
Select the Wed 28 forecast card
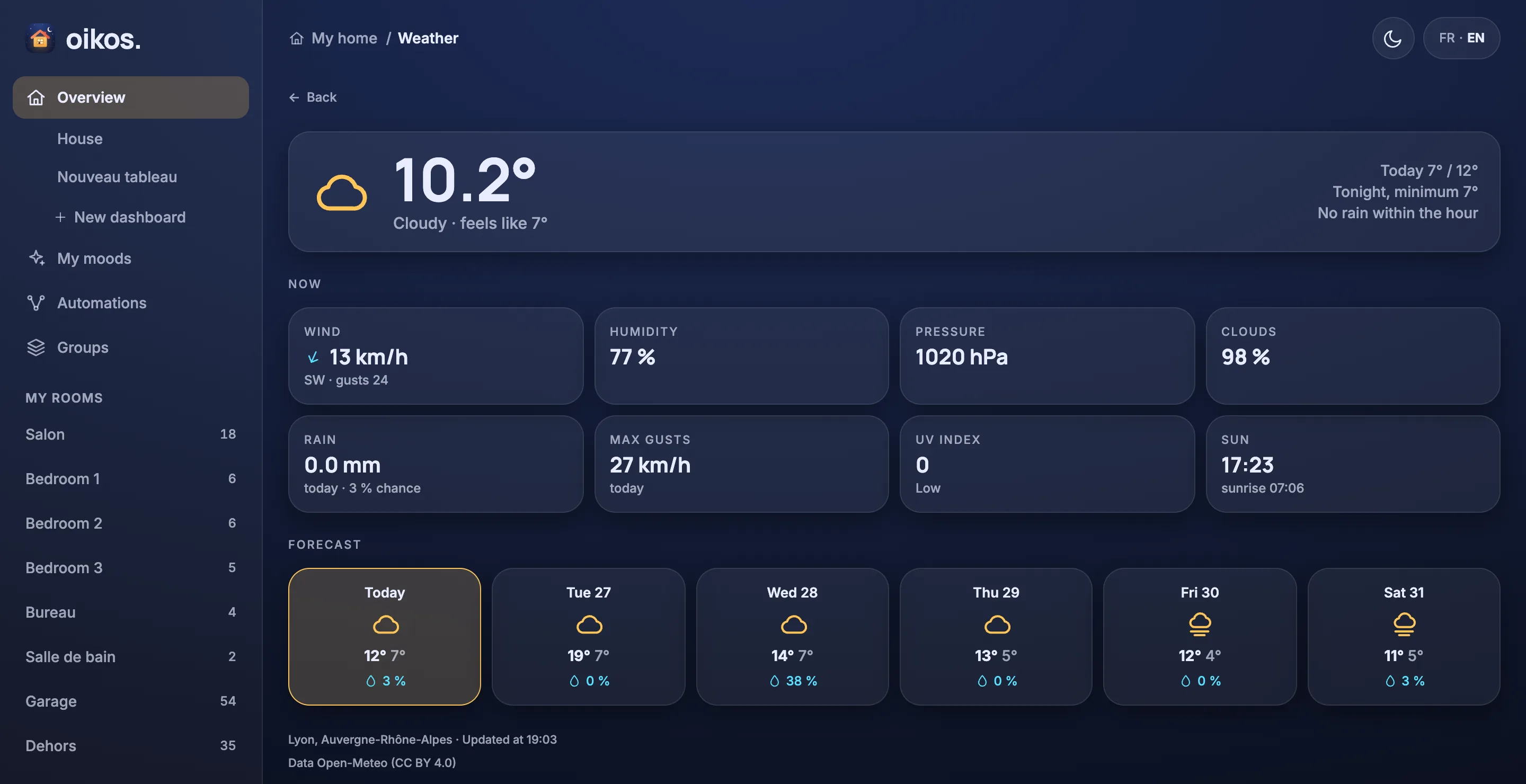(792, 637)
